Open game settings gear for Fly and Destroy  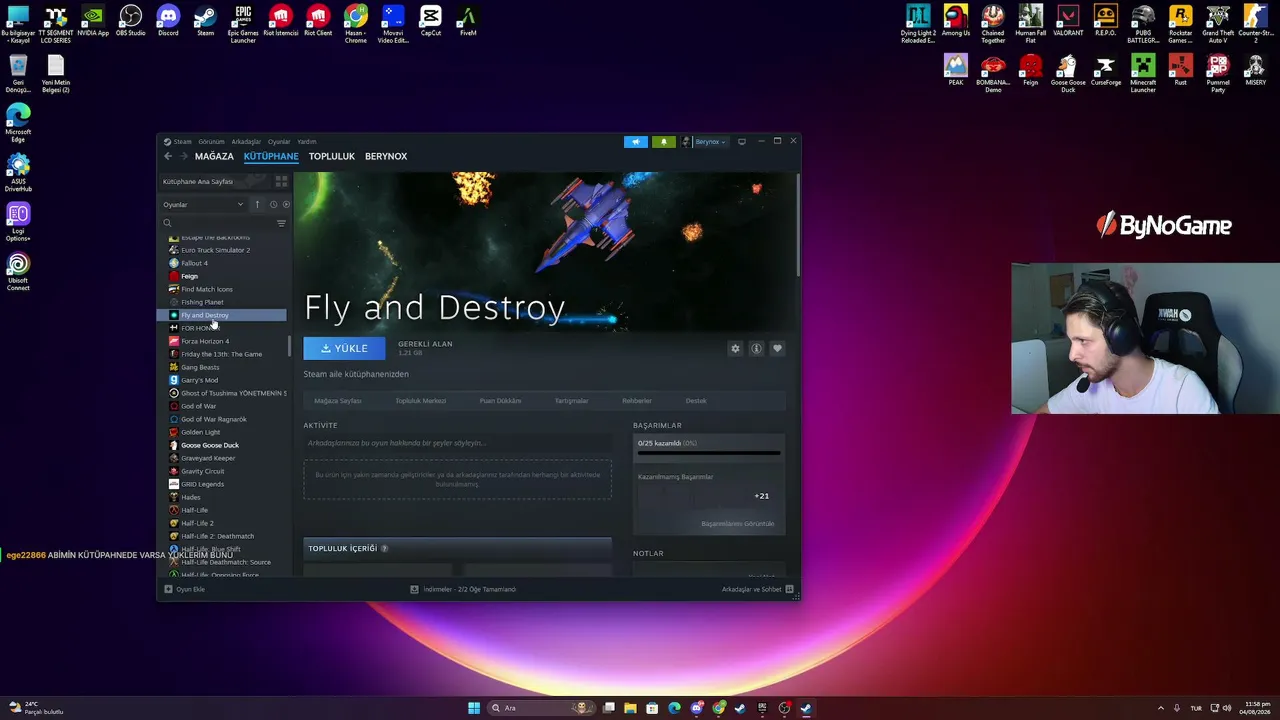coord(735,348)
